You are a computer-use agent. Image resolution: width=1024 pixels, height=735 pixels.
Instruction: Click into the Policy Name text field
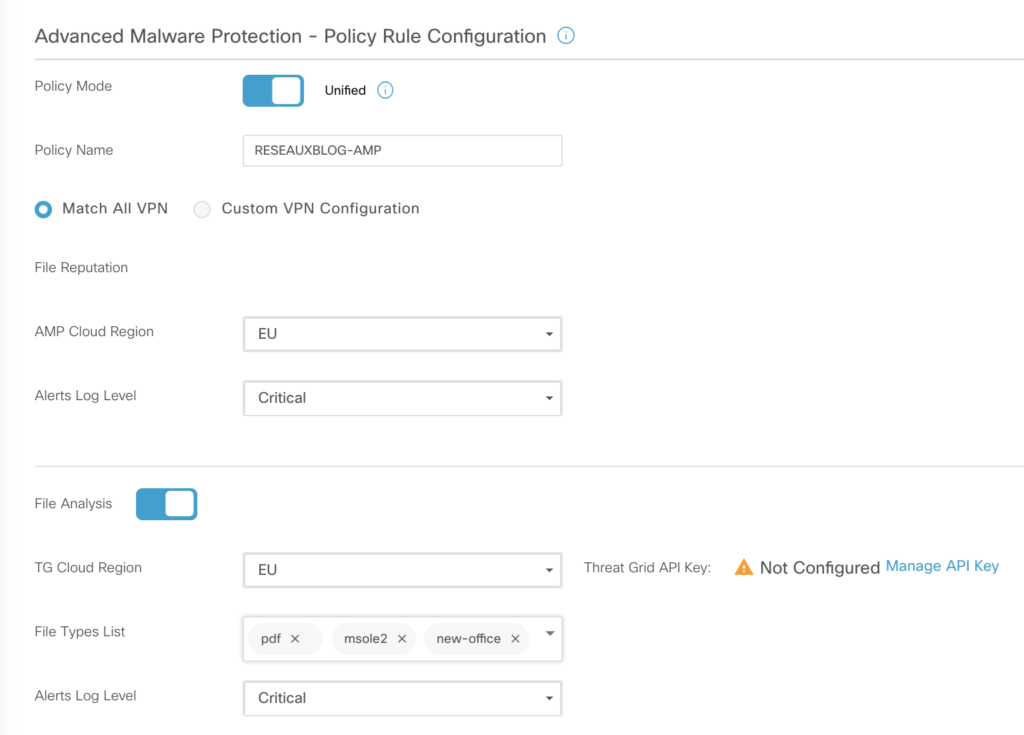[x=402, y=150]
